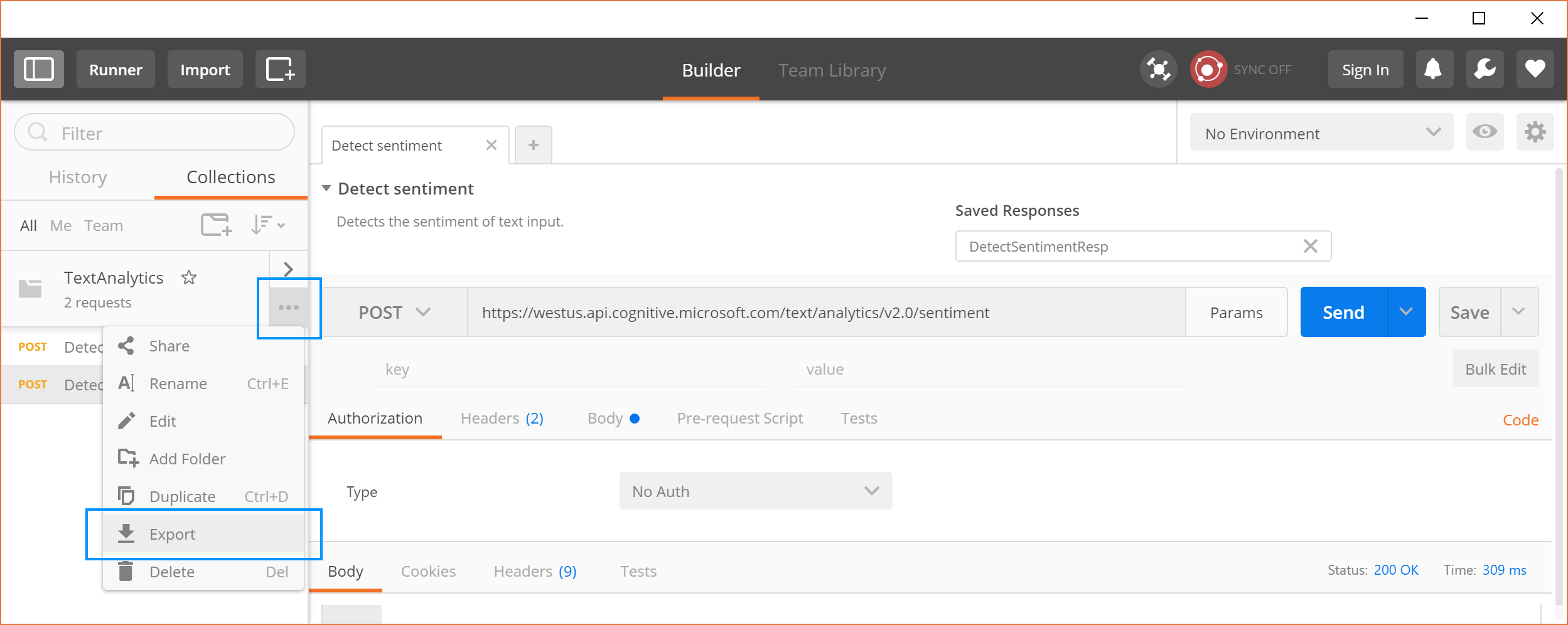Screen dimensions: 1568x625
Task: Expand the No Environment dropdown
Action: [1321, 133]
